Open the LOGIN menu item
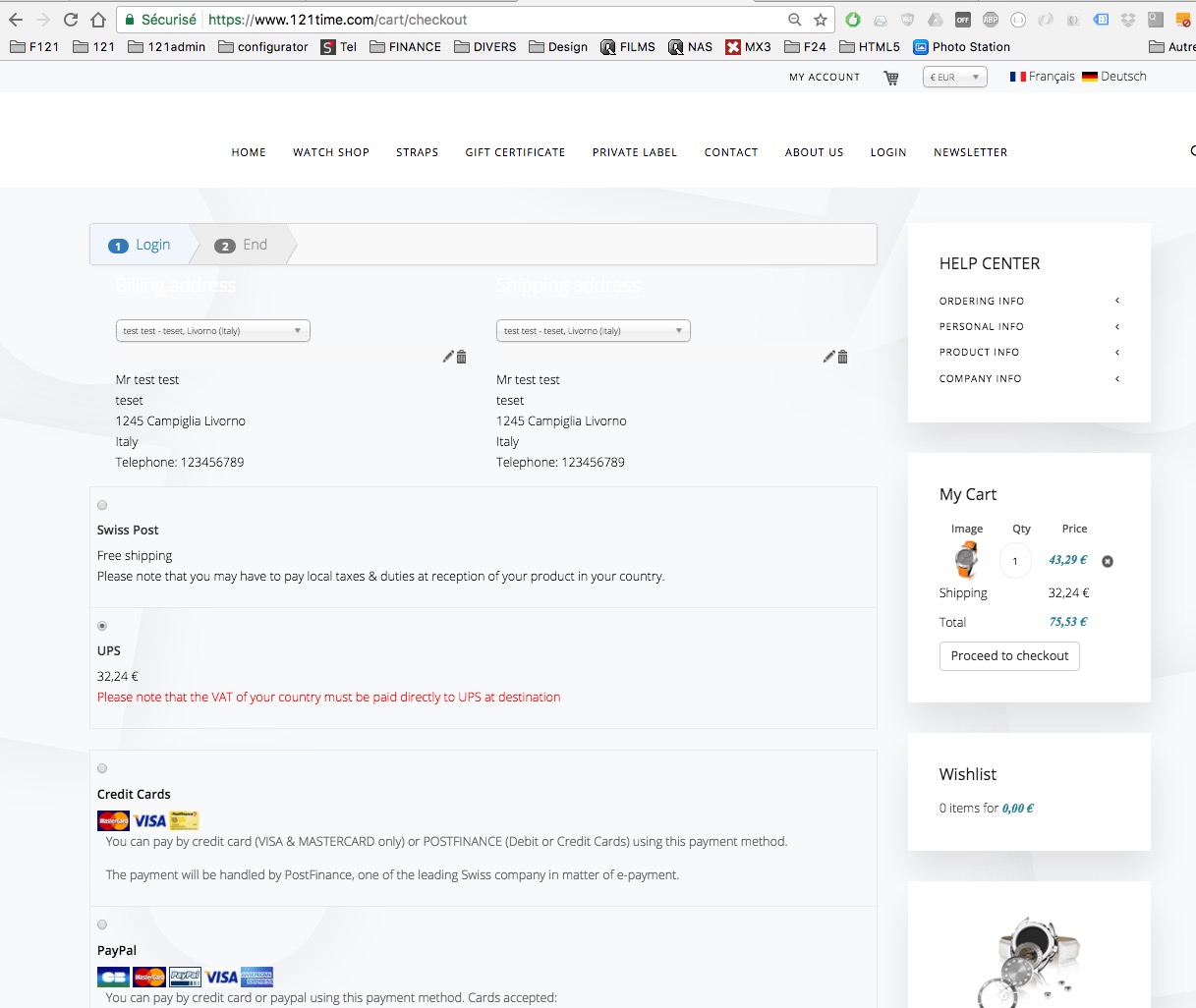Image resolution: width=1196 pixels, height=1008 pixels. pyautogui.click(x=888, y=152)
